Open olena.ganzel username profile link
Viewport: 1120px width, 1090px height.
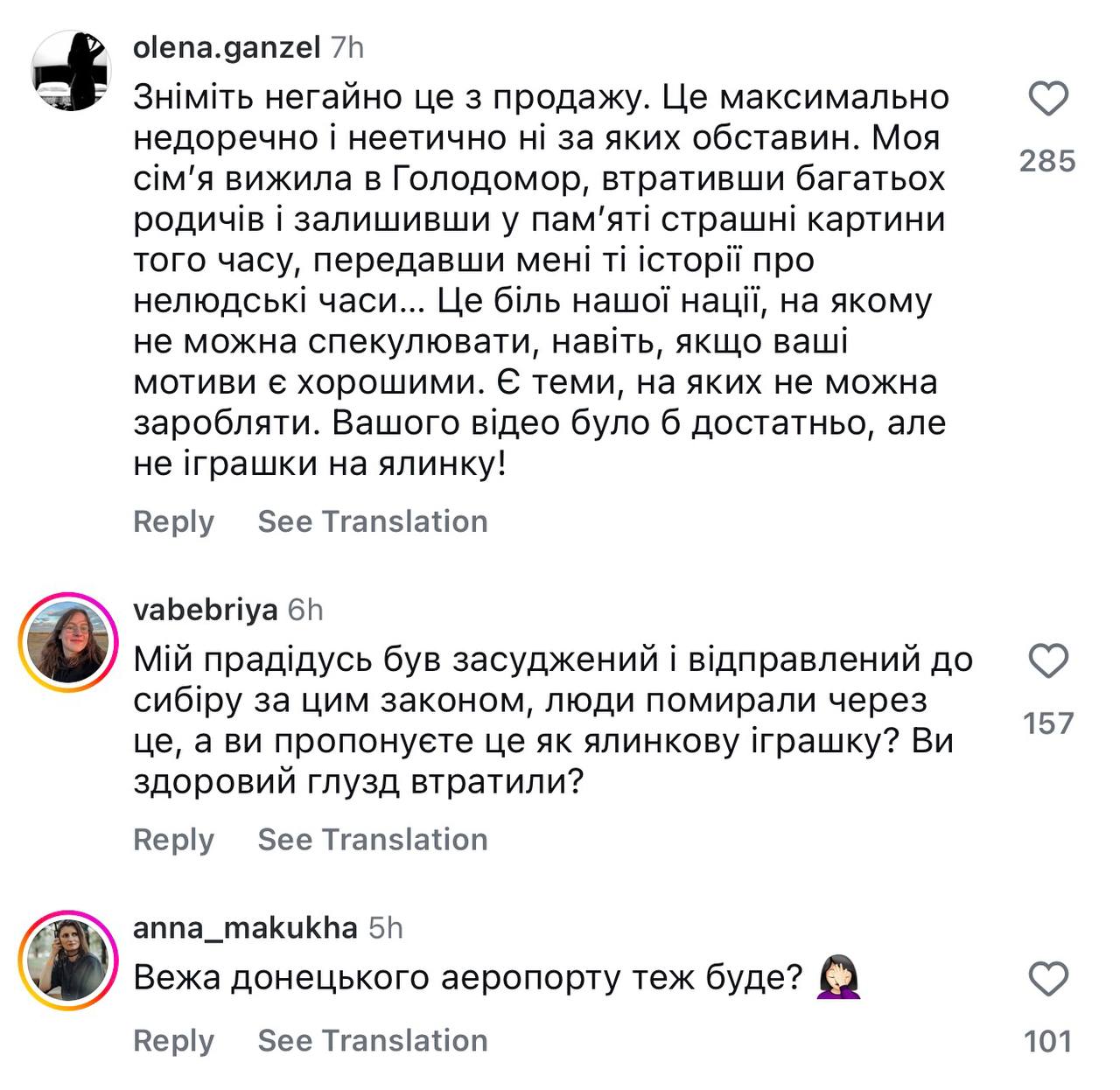(227, 47)
